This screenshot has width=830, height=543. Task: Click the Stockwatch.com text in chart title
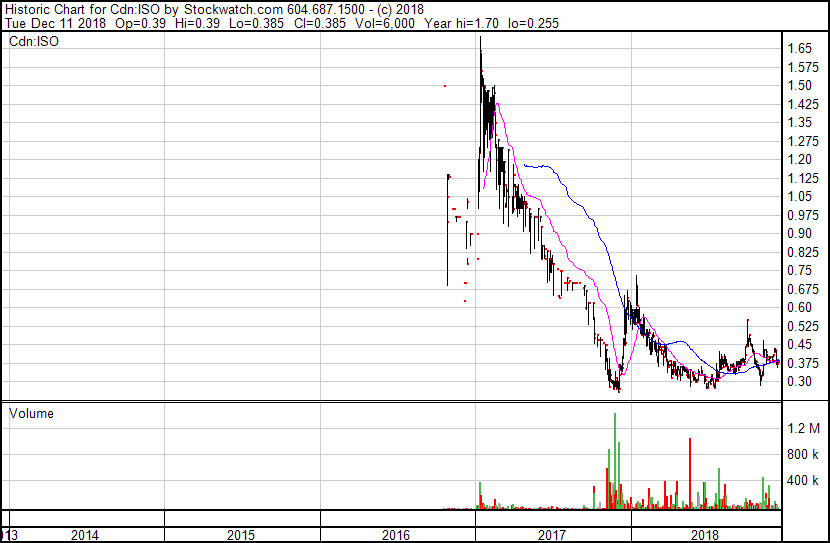pyautogui.click(x=233, y=10)
